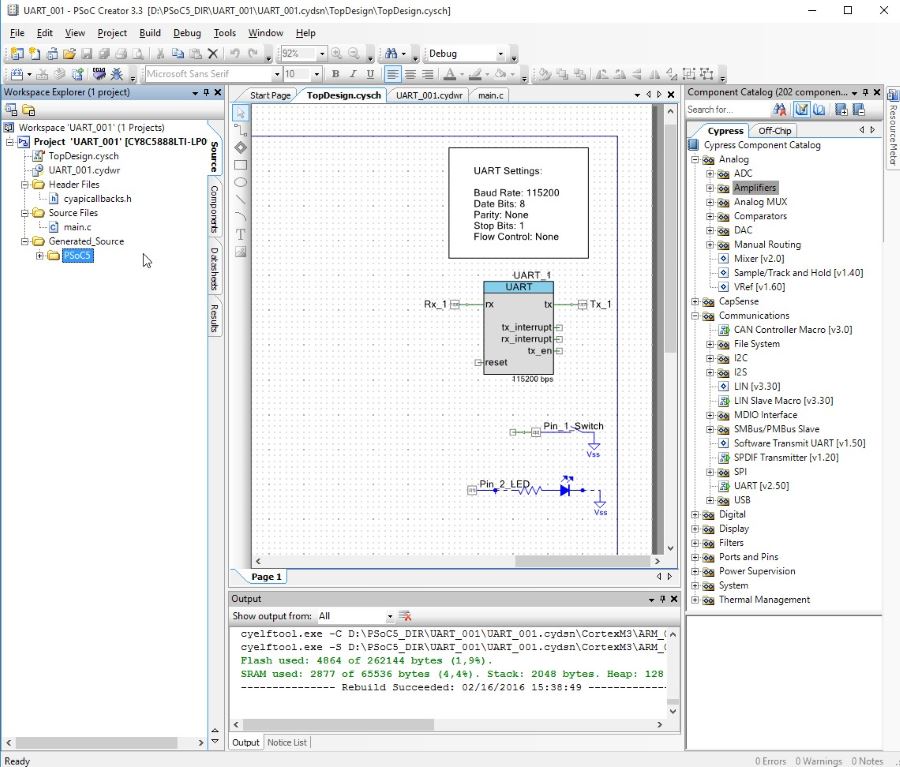Copy selection using toolbar icon
The height and width of the screenshot is (767, 900).
click(178, 54)
